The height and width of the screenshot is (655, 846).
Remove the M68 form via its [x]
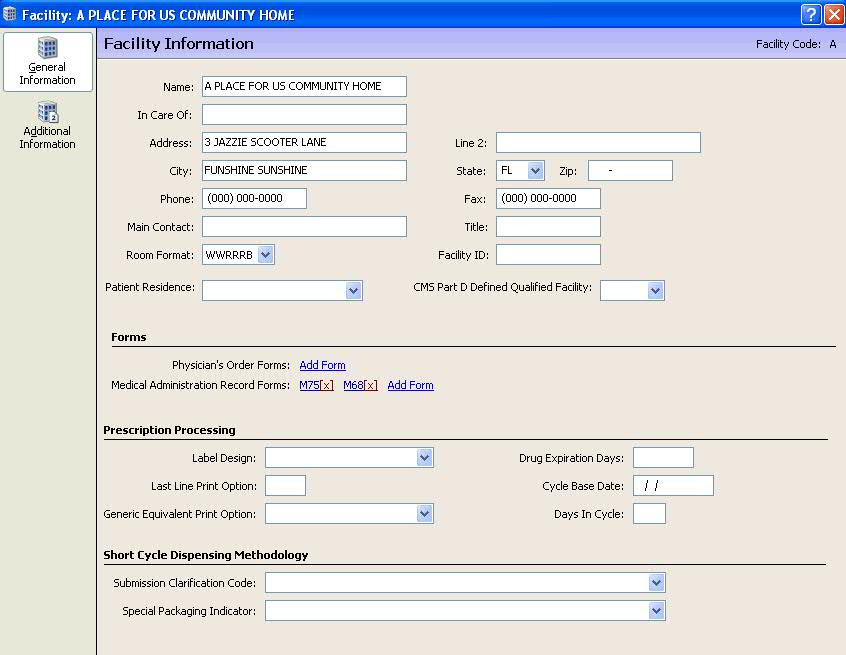(x=371, y=385)
